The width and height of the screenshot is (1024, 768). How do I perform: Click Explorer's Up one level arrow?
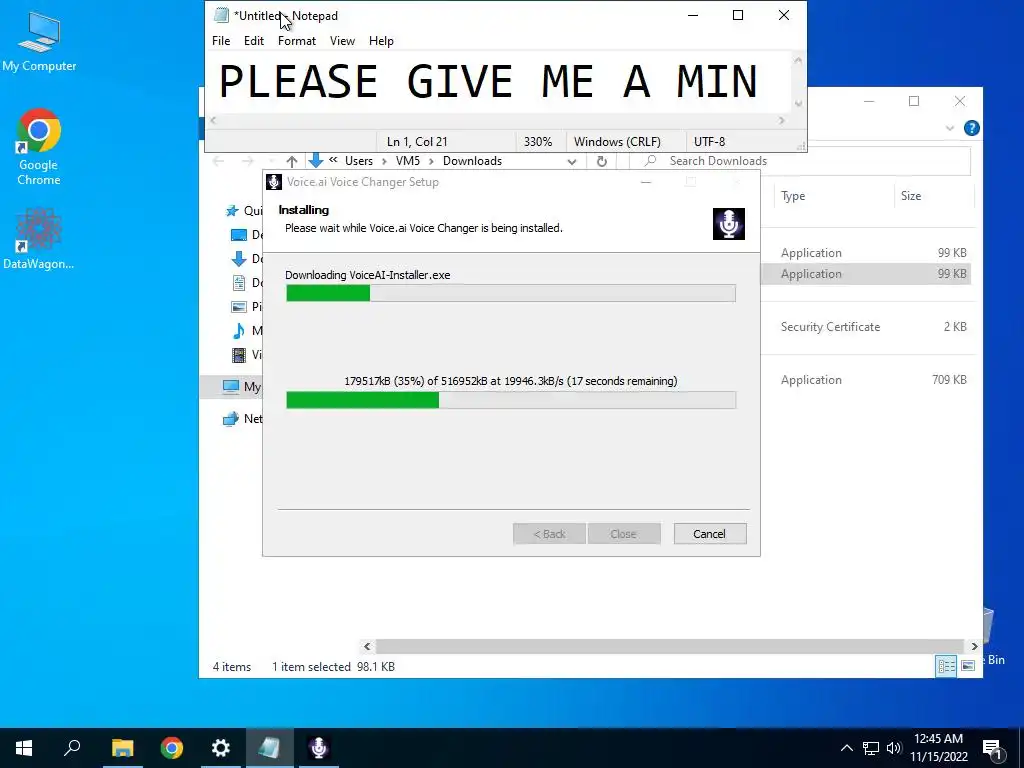point(292,161)
